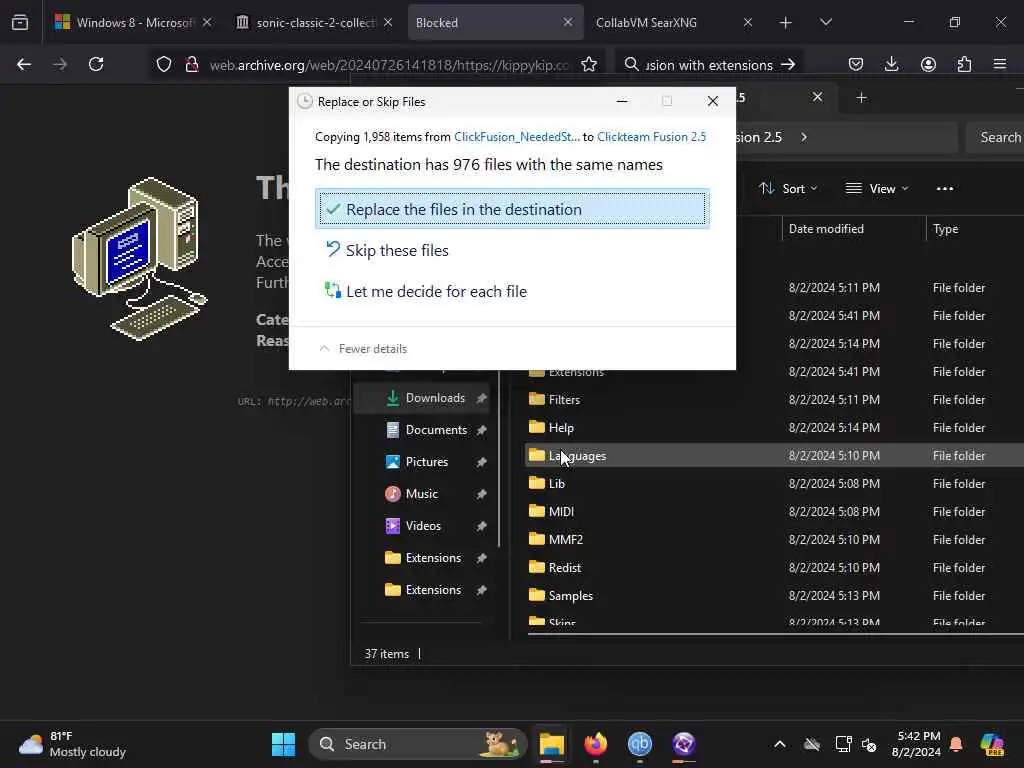Add a new File Explorer tab
Image resolution: width=1024 pixels, height=768 pixels.
click(x=861, y=98)
